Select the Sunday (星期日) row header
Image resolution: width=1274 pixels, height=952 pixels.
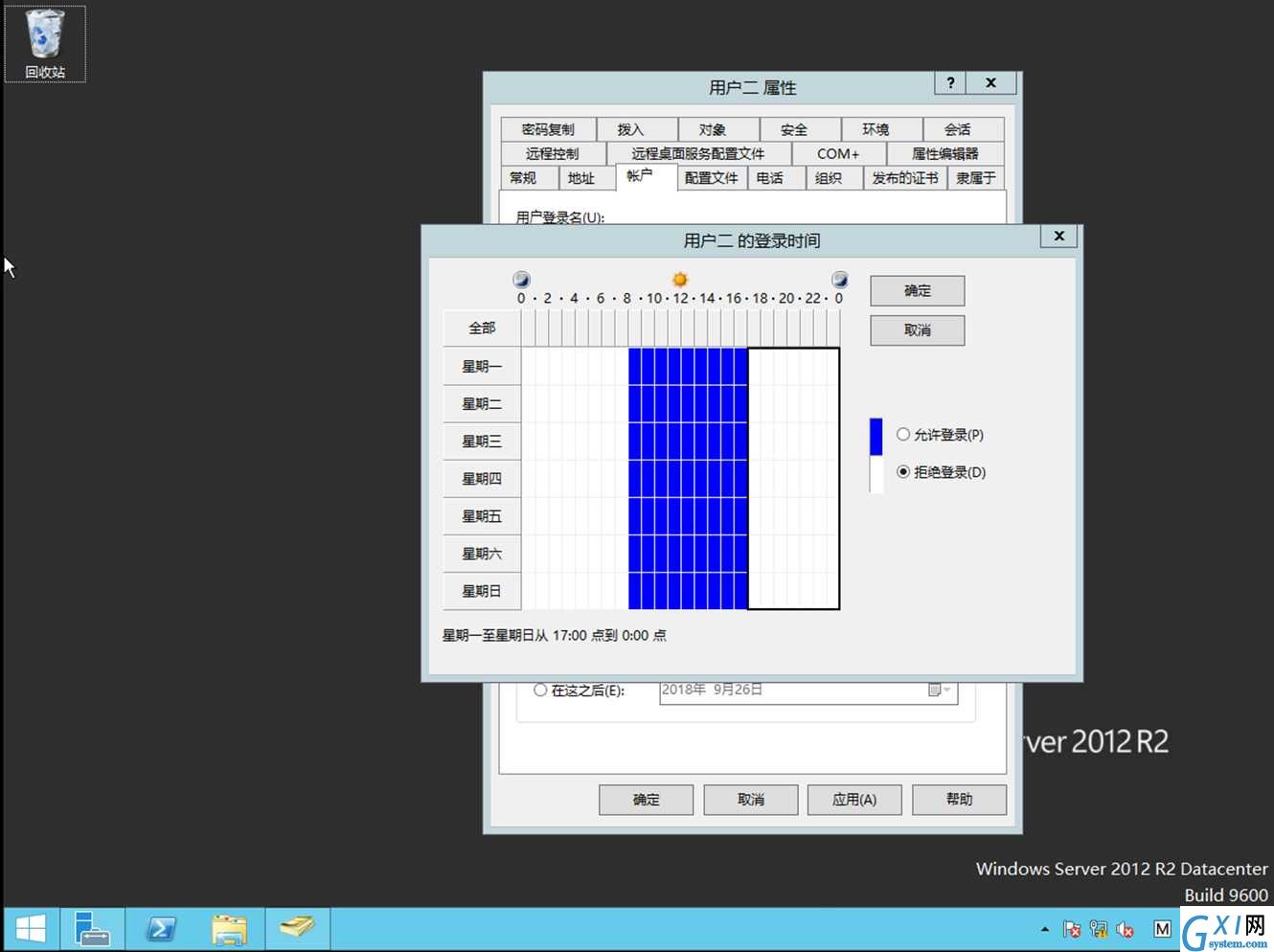coord(482,591)
